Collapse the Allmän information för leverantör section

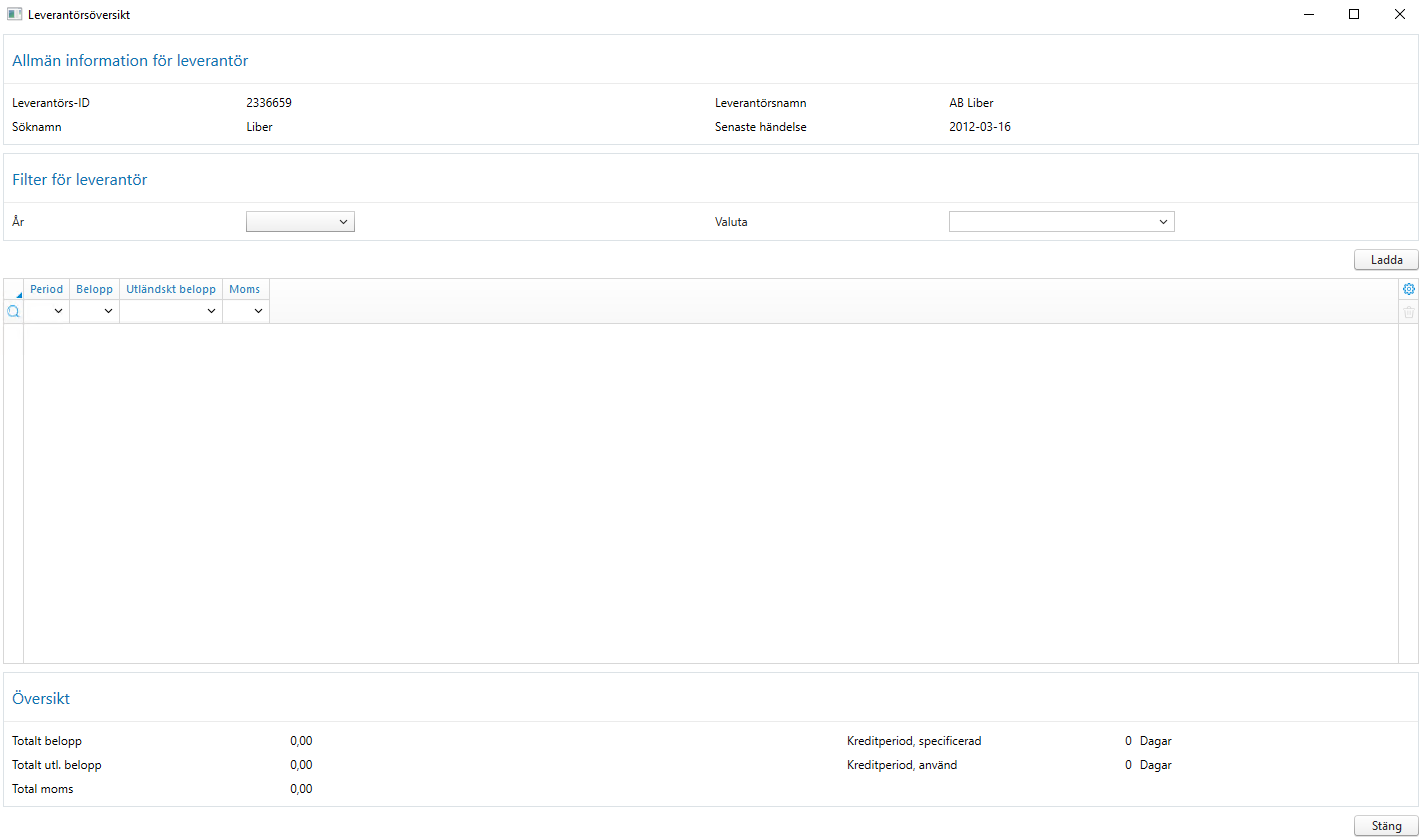click(x=130, y=60)
